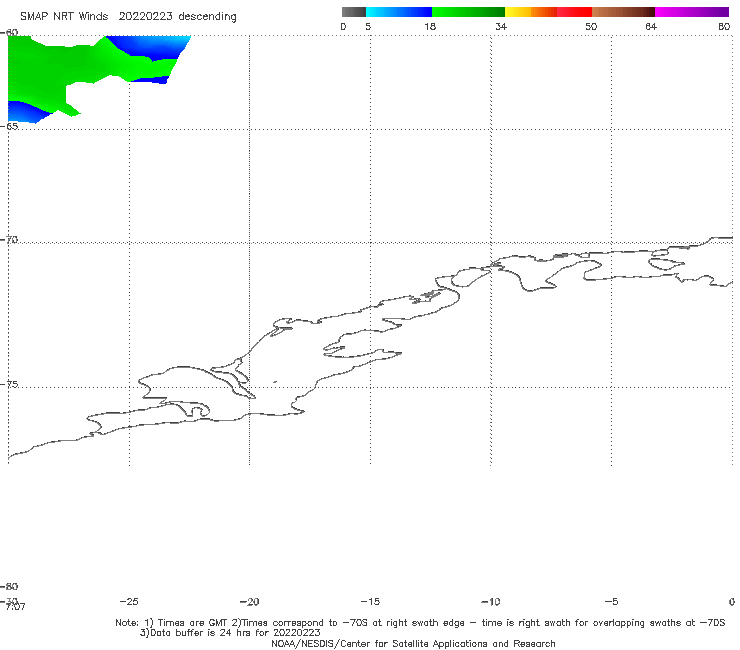Click the longitude label '-25'
This screenshot has width=740, height=650.
click(x=129, y=602)
